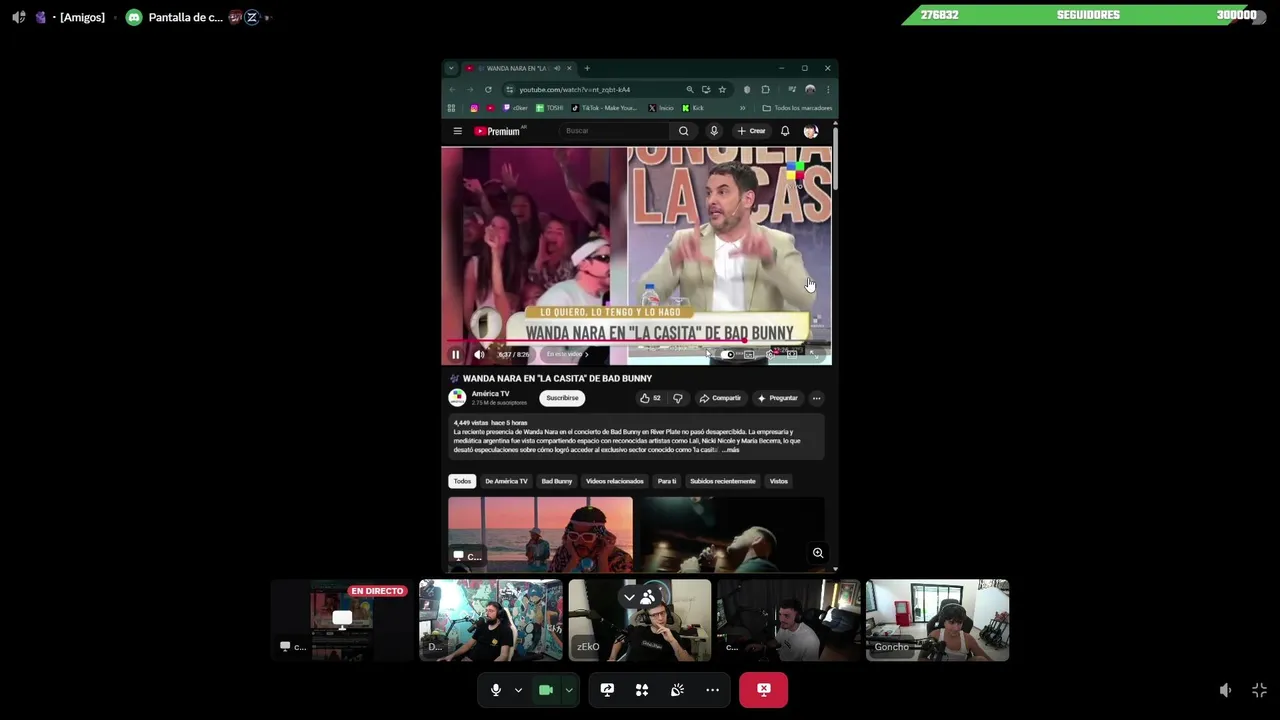Viewport: 1280px width, 720px height.
Task: Open the TOSHI bookmark
Action: pyautogui.click(x=550, y=108)
